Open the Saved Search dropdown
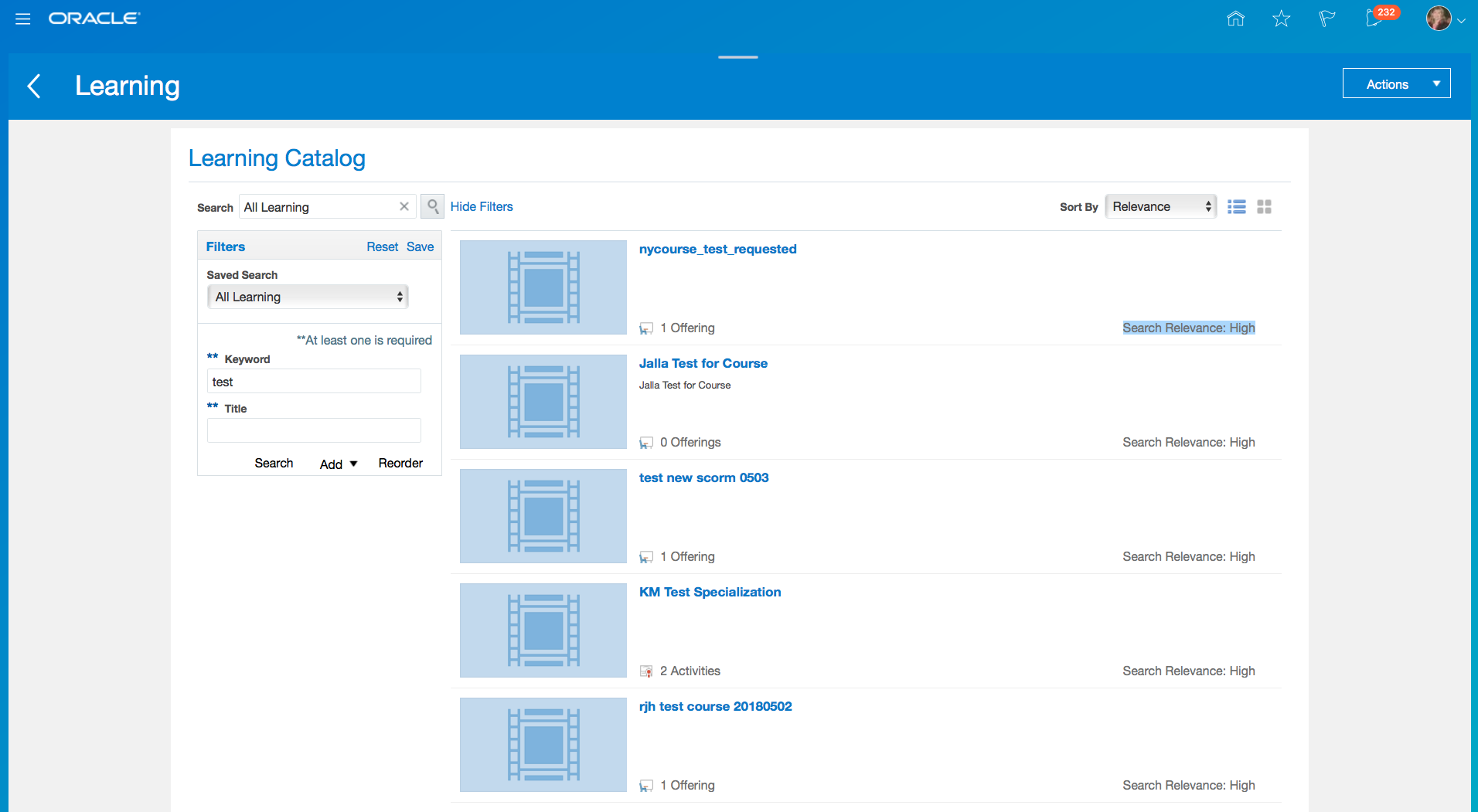1478x812 pixels. pos(308,297)
